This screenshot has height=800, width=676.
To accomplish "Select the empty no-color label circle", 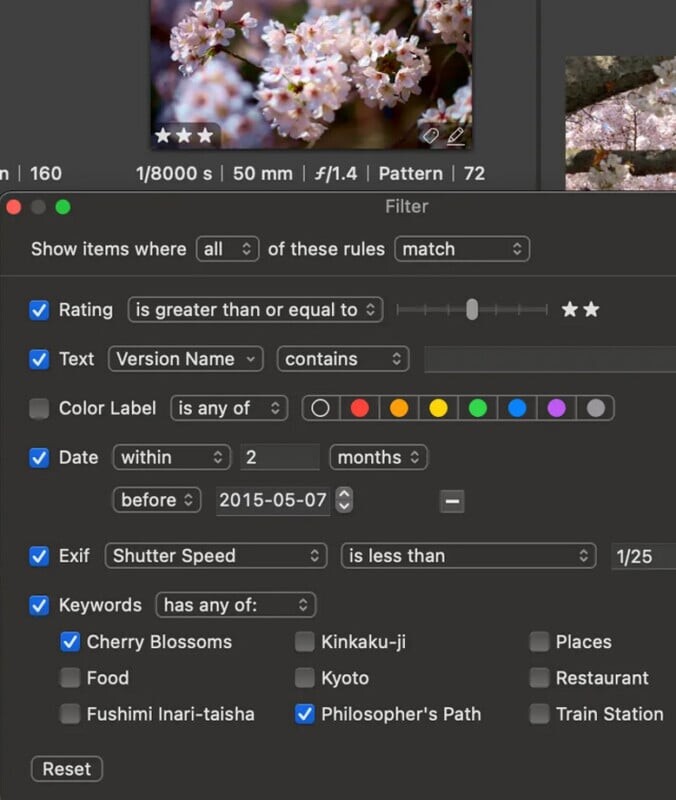I will pos(320,408).
